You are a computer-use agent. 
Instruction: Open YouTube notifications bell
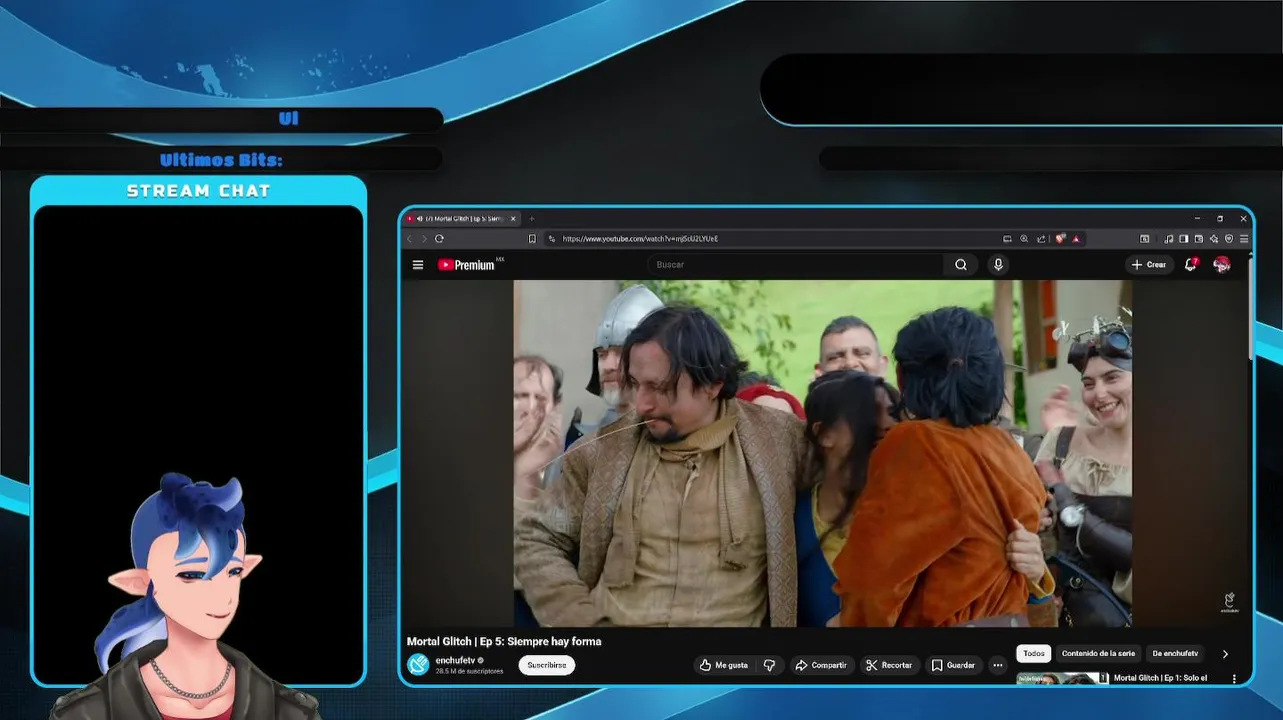click(x=1190, y=265)
